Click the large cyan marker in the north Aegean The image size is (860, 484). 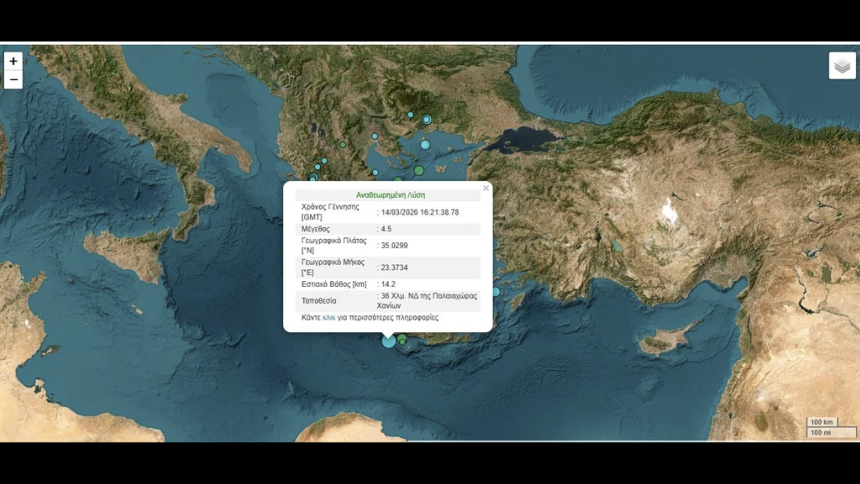pos(425,145)
